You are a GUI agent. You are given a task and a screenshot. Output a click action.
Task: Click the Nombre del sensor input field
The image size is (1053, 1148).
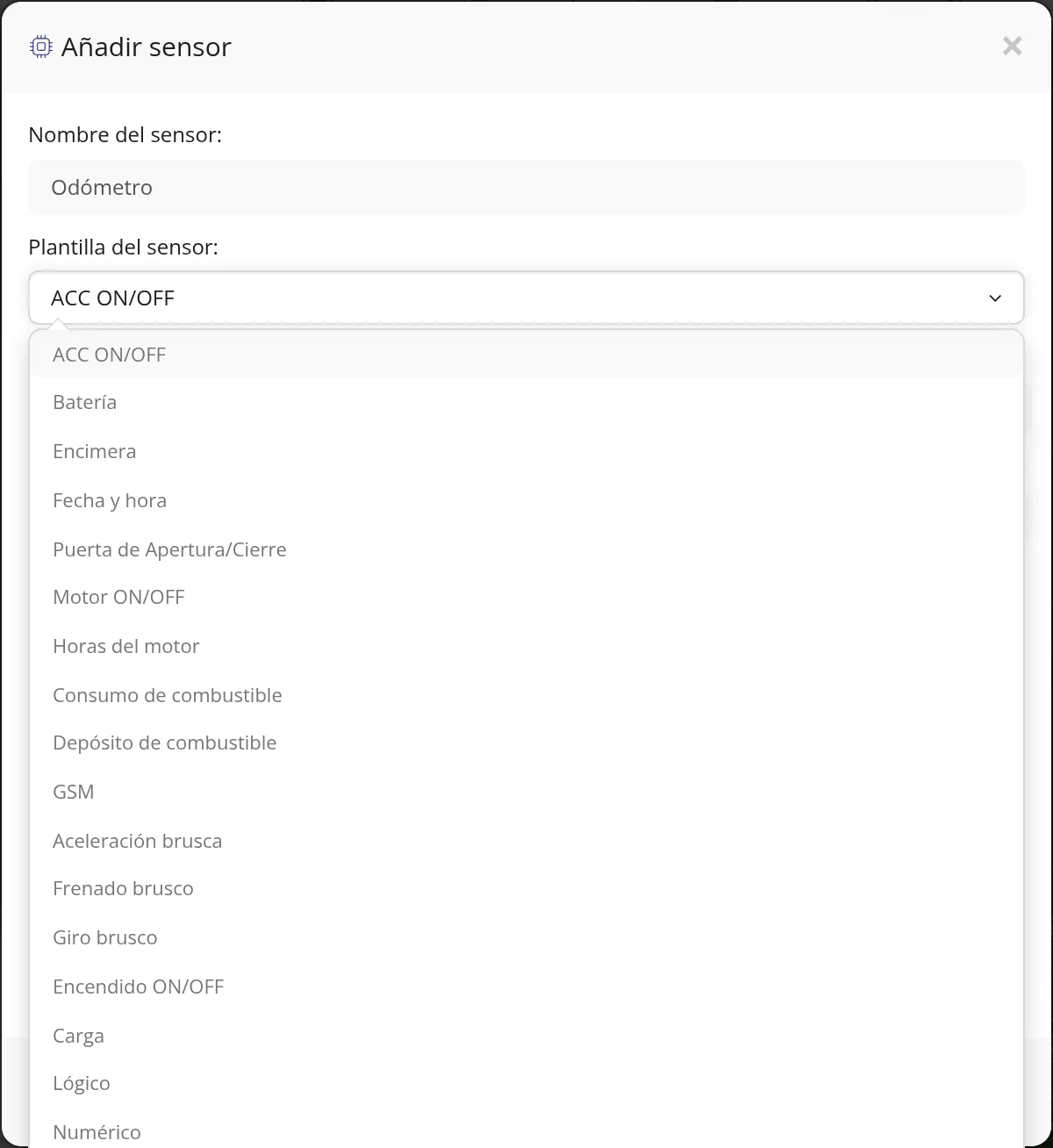(x=526, y=187)
